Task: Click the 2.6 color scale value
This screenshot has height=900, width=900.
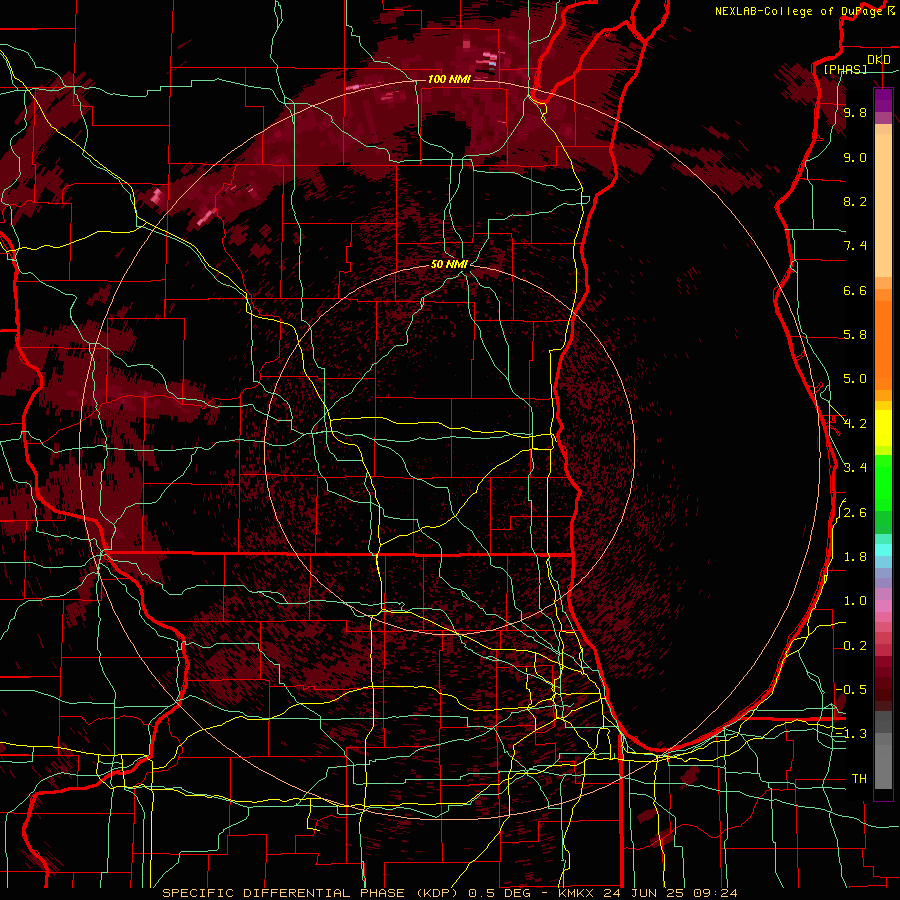Action: click(855, 513)
